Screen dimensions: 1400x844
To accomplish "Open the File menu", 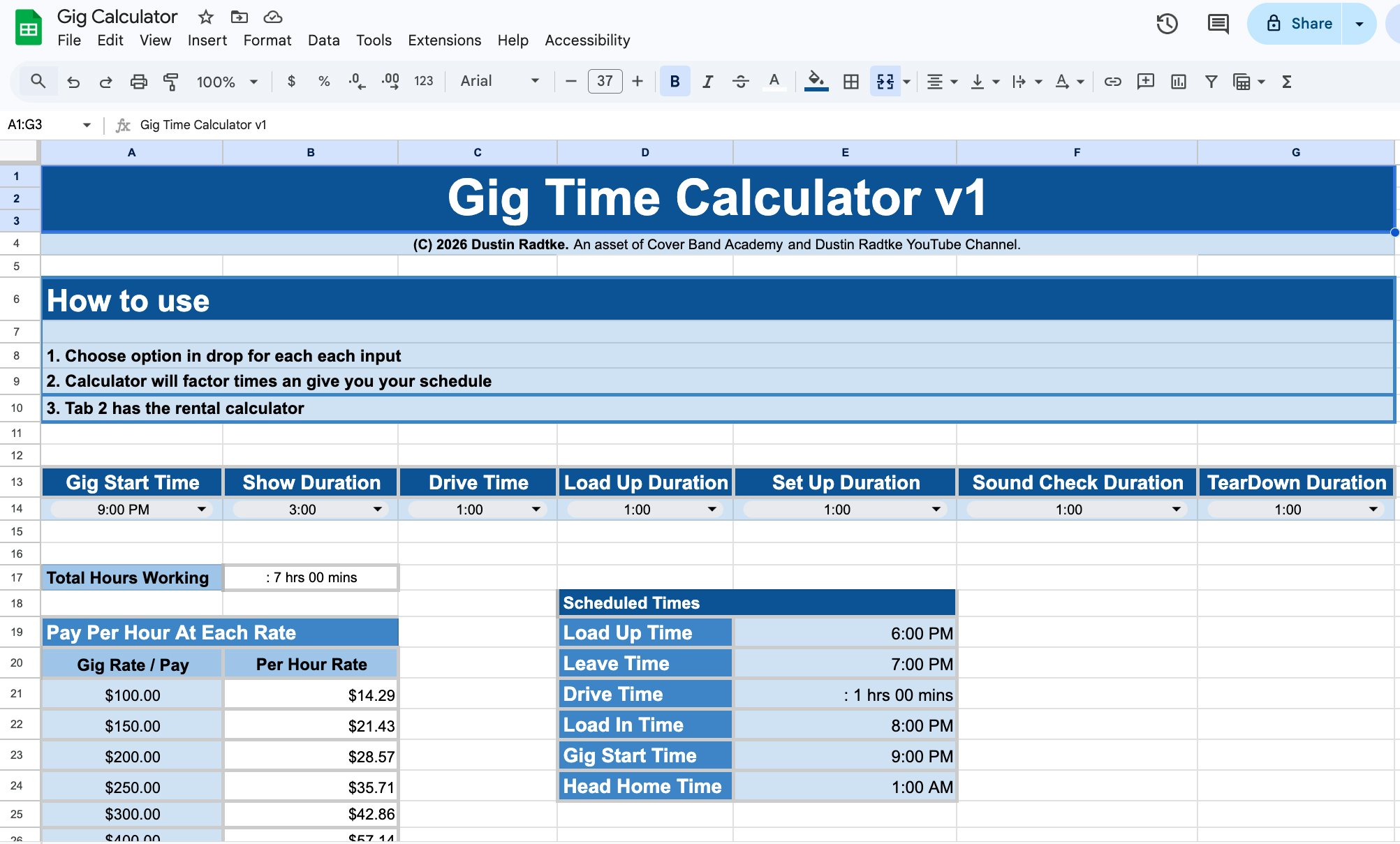I will (69, 40).
